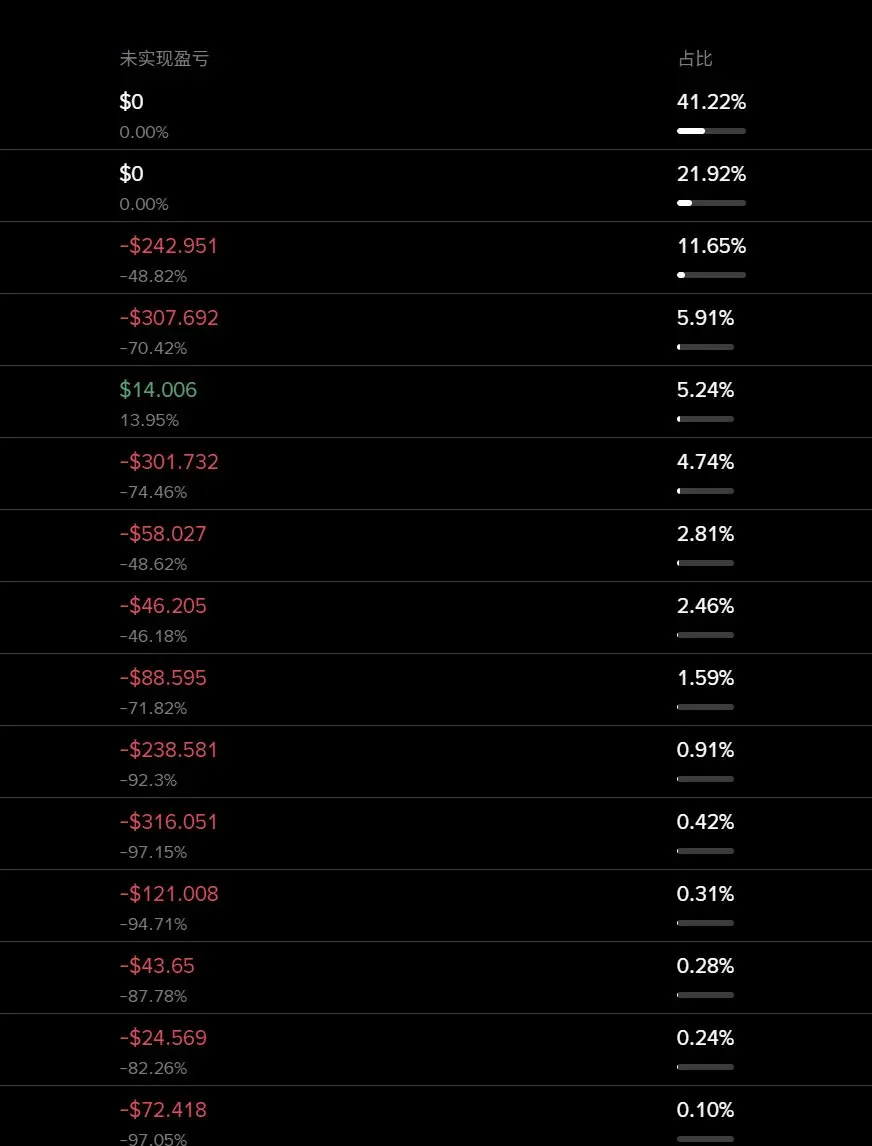Select the -$121.008 loss value

pyautogui.click(x=168, y=894)
